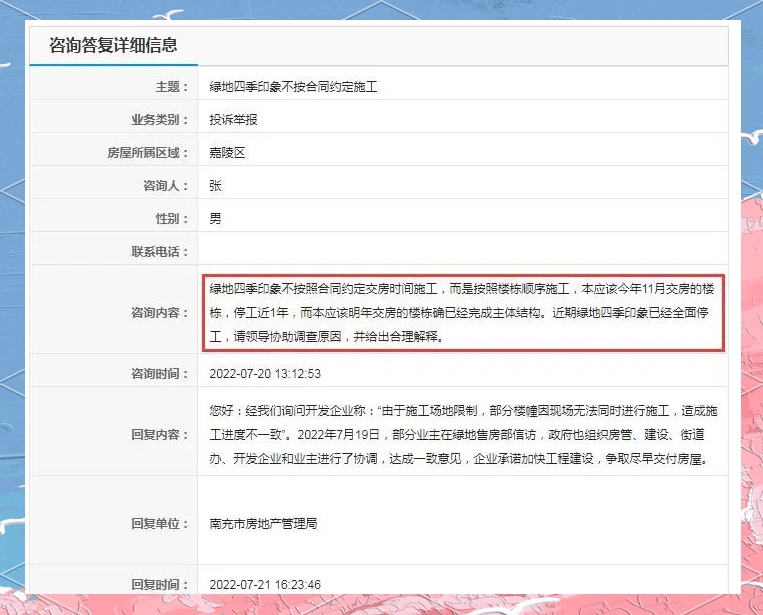Select the reply unit 南充市房地产管理局
763x615 pixels.
point(263,524)
